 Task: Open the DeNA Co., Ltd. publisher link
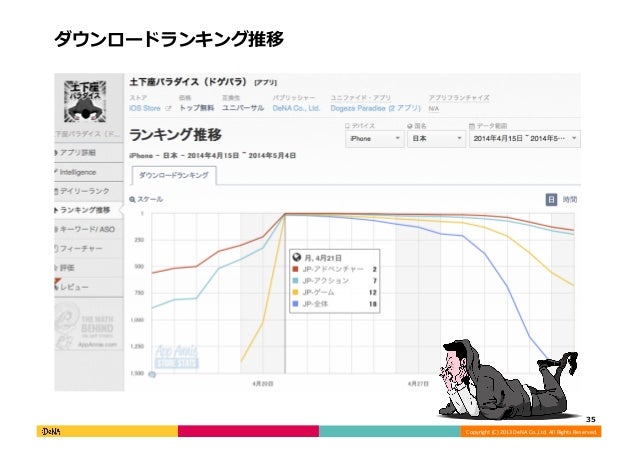[296, 108]
